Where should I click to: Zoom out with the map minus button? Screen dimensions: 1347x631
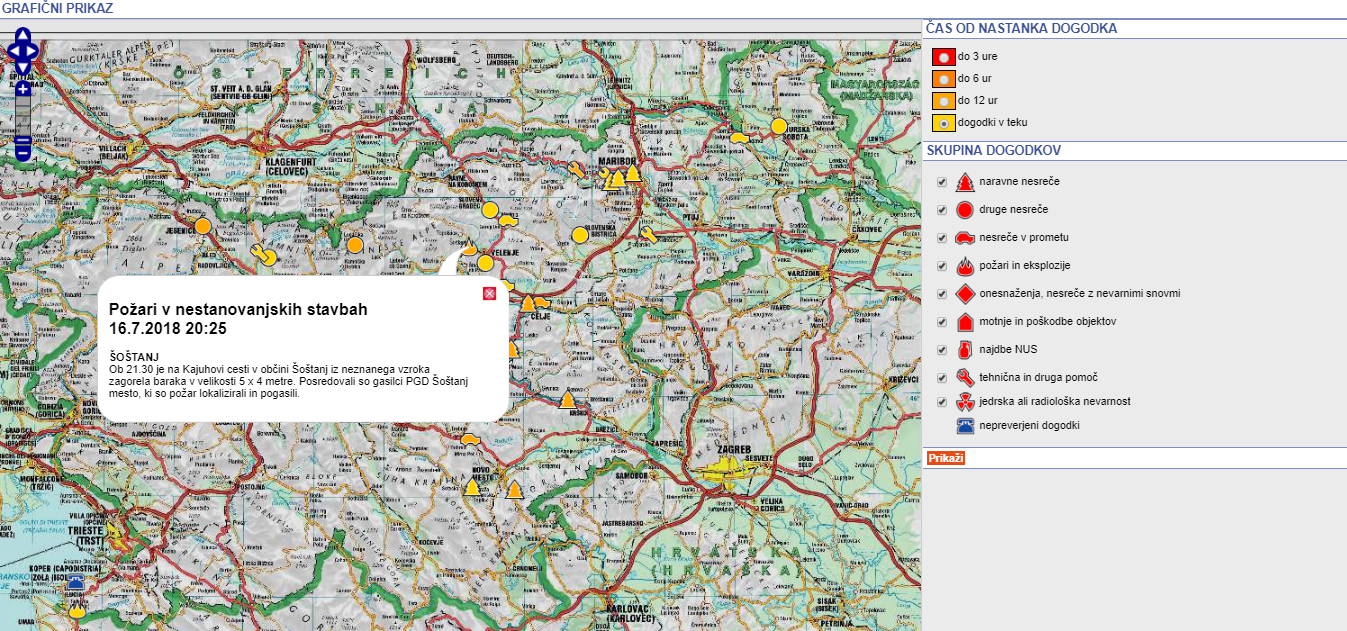coord(23,153)
